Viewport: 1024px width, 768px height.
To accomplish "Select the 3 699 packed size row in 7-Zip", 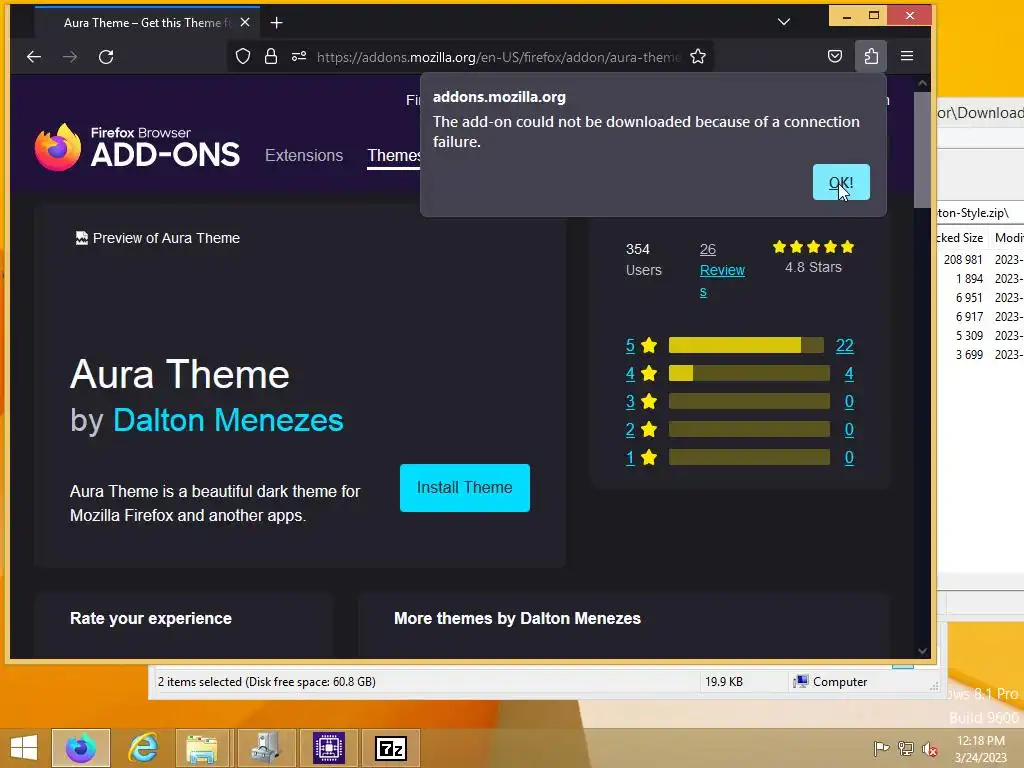I will 980,354.
